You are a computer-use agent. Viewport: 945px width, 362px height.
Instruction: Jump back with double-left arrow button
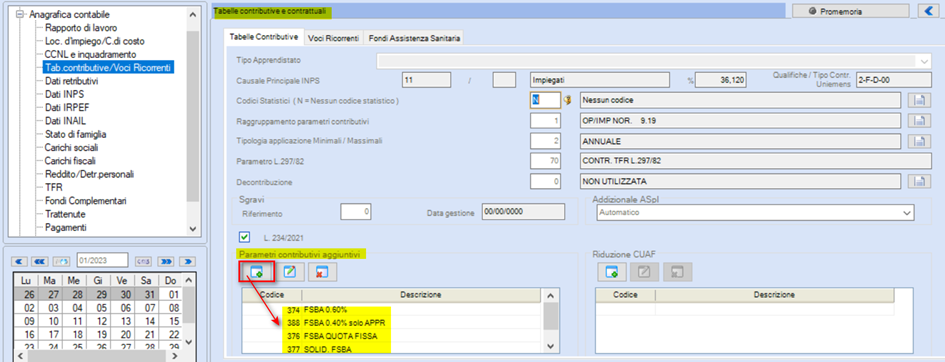click(40, 261)
